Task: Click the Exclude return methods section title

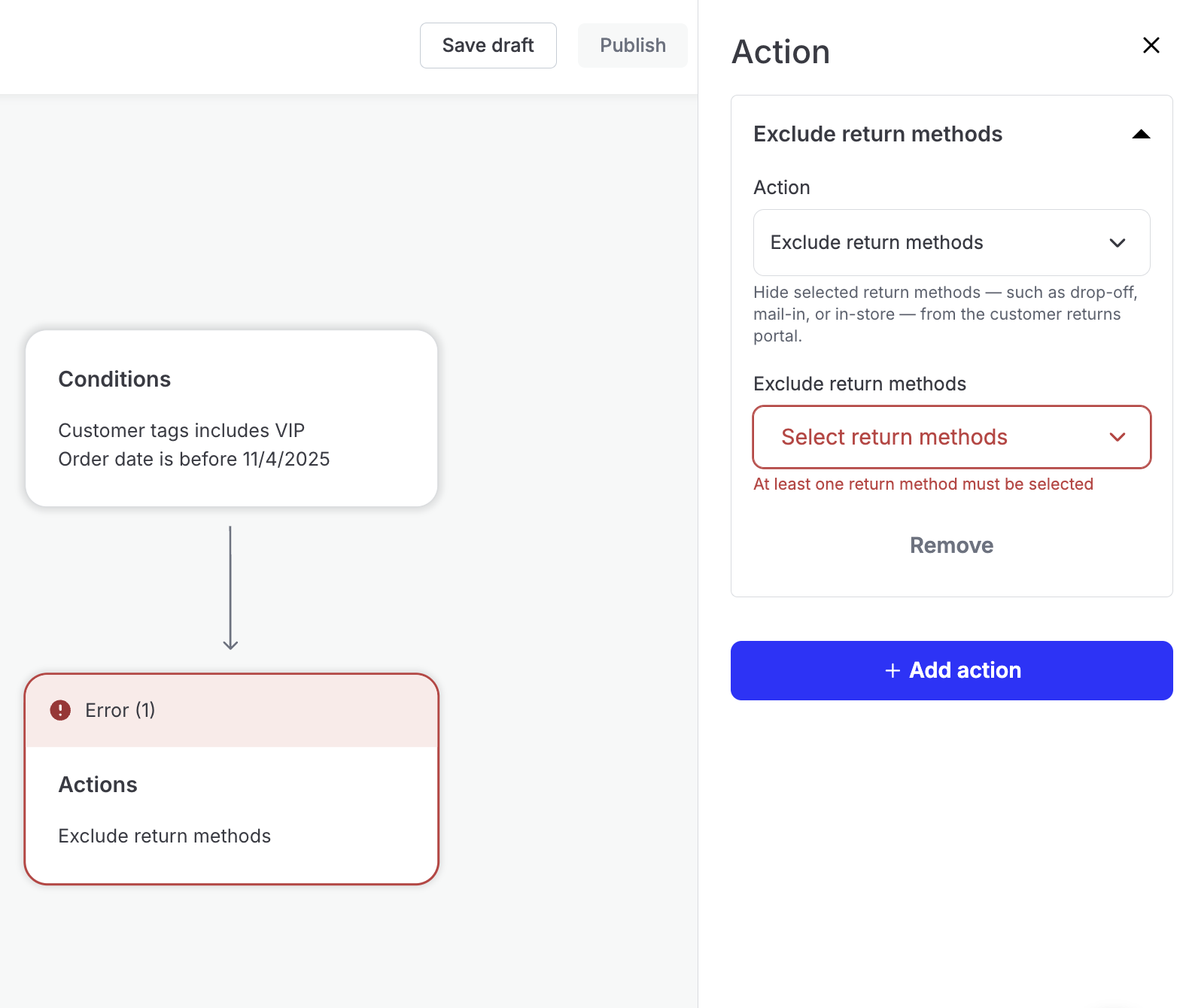Action: [877, 134]
